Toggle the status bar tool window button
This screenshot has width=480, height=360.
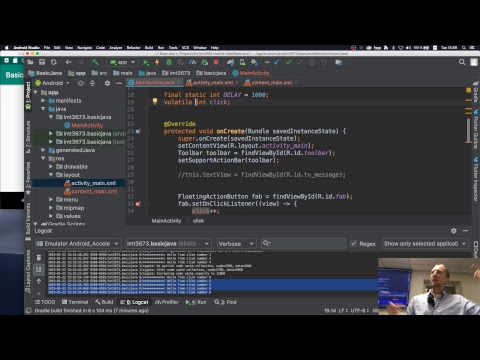[29, 311]
